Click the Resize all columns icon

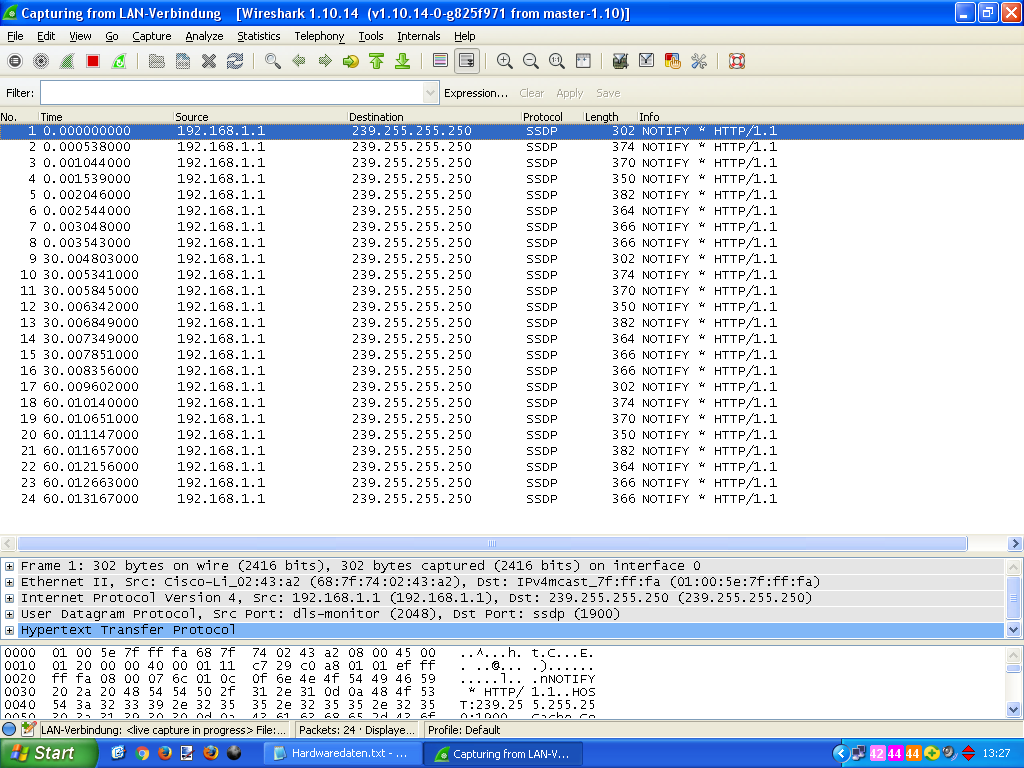[x=583, y=61]
